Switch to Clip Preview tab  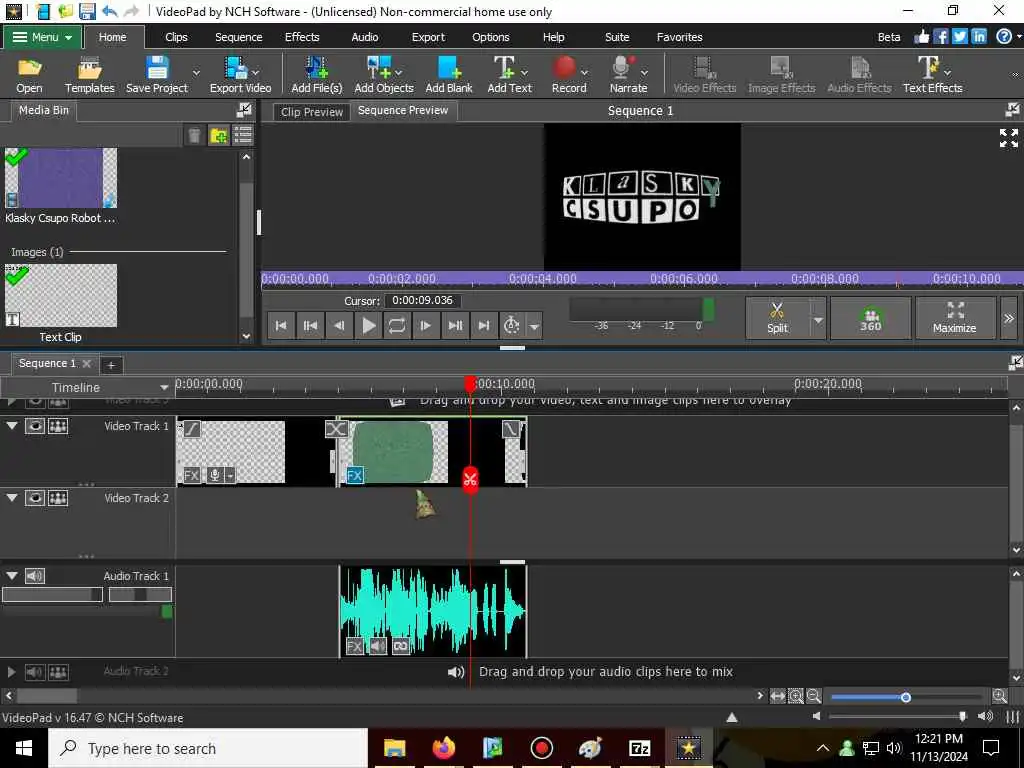click(312, 112)
